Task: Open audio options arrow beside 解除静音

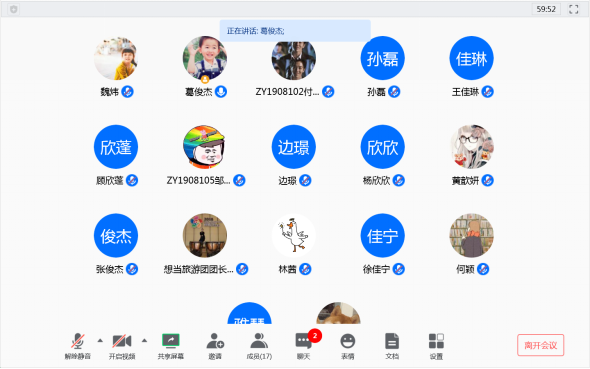Action: pyautogui.click(x=100, y=341)
